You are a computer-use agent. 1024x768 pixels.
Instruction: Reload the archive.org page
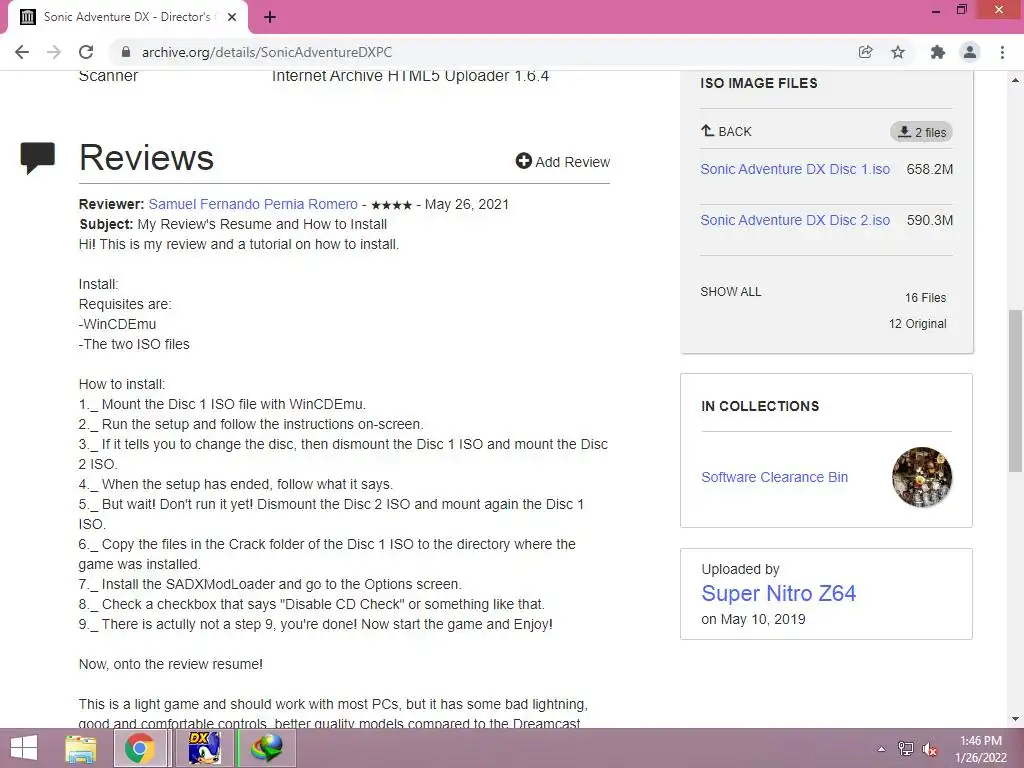click(x=86, y=52)
